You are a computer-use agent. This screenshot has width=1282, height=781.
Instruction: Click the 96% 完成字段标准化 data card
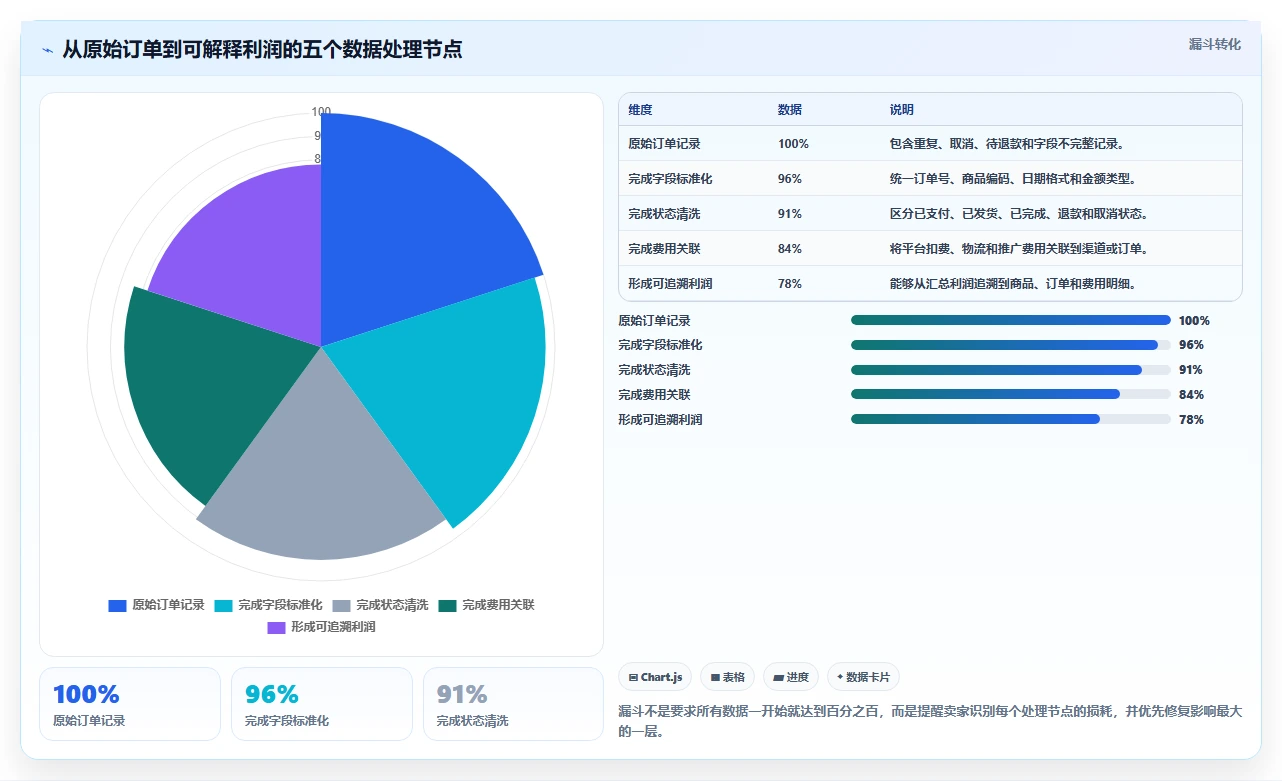point(322,704)
